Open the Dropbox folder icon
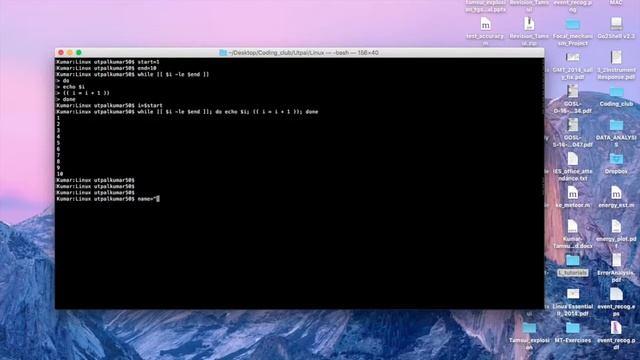The image size is (640, 360). (x=616, y=159)
